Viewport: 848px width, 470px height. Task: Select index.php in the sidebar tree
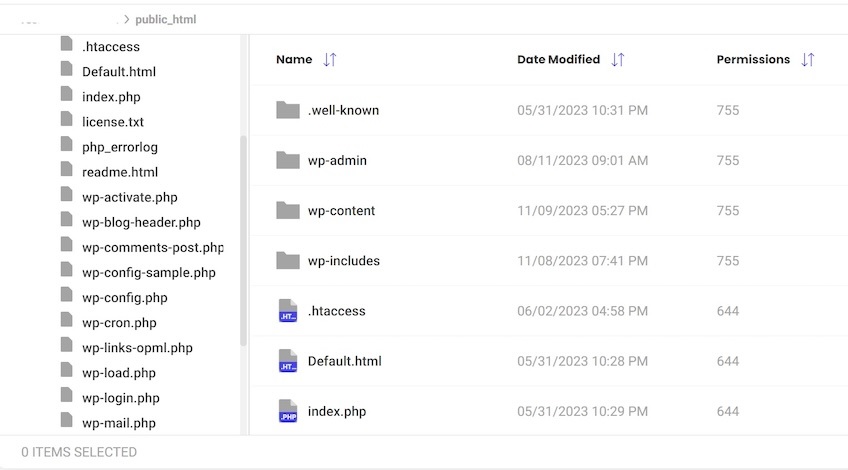coord(111,97)
